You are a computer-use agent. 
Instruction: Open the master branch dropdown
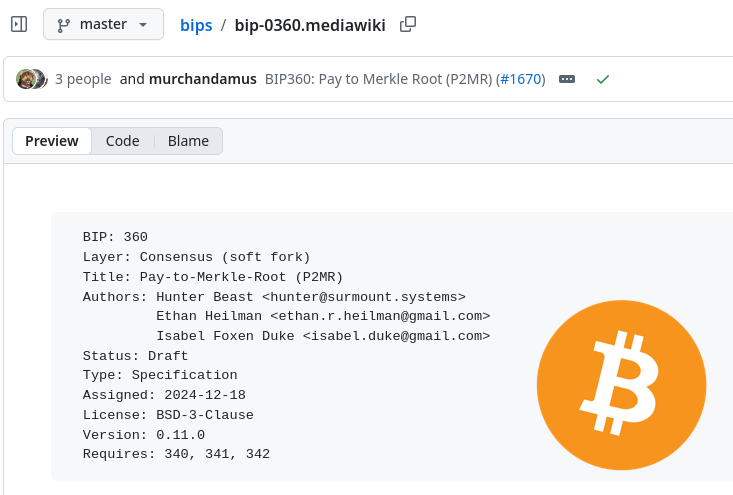click(103, 24)
